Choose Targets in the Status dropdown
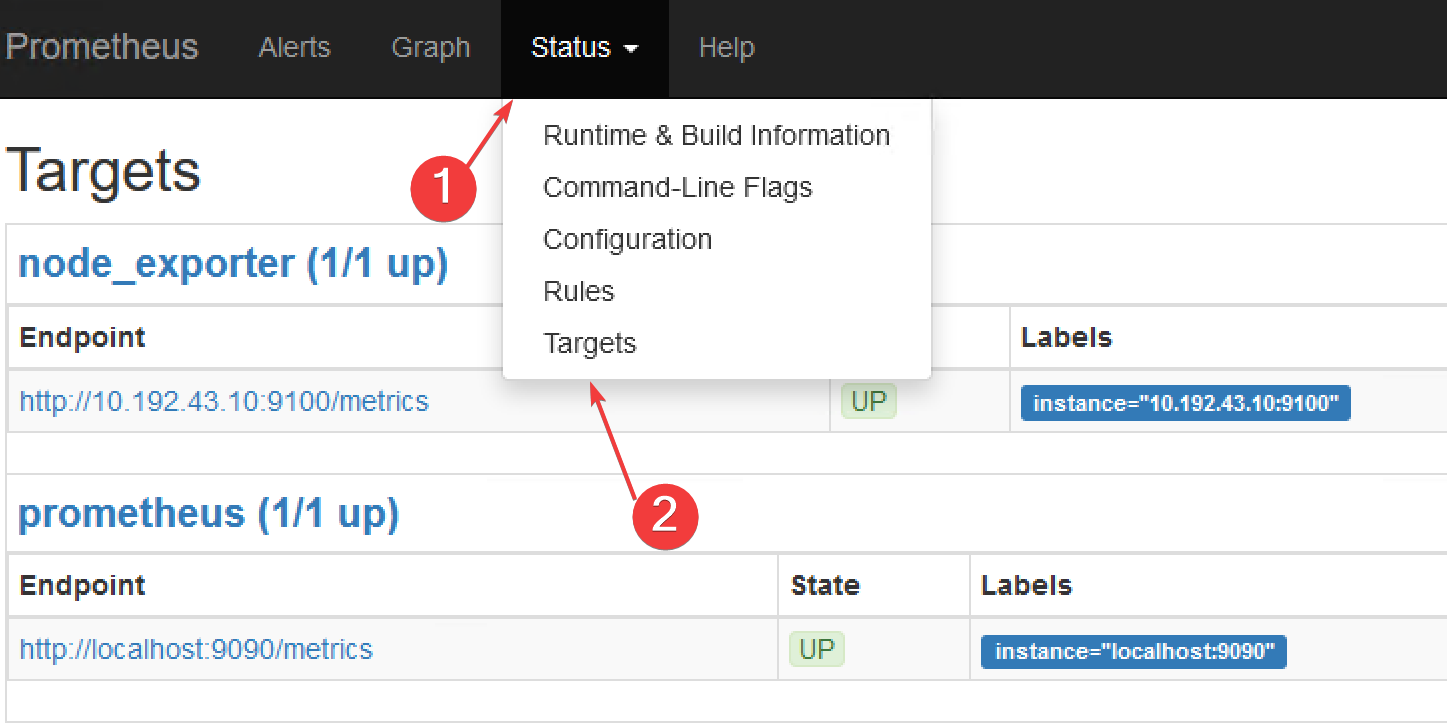This screenshot has width=1447, height=727. pyautogui.click(x=589, y=343)
